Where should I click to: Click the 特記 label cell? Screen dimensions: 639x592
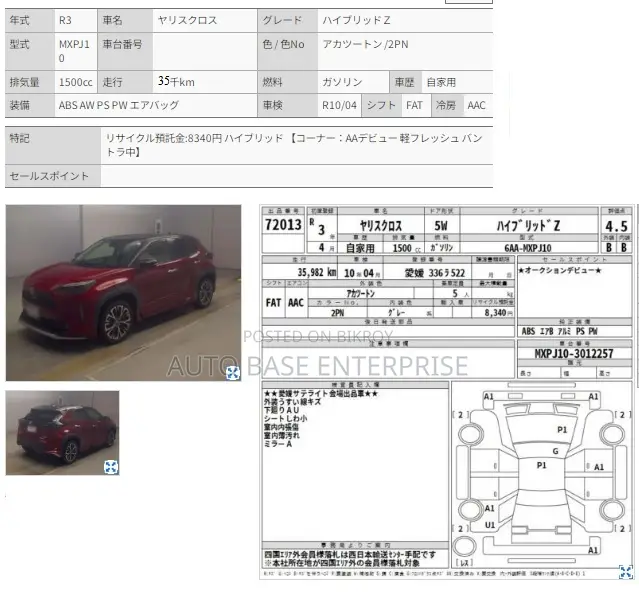[53, 145]
